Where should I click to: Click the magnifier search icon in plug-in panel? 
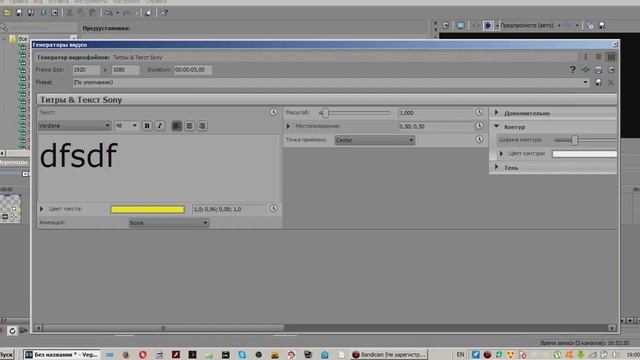click(x=4, y=28)
